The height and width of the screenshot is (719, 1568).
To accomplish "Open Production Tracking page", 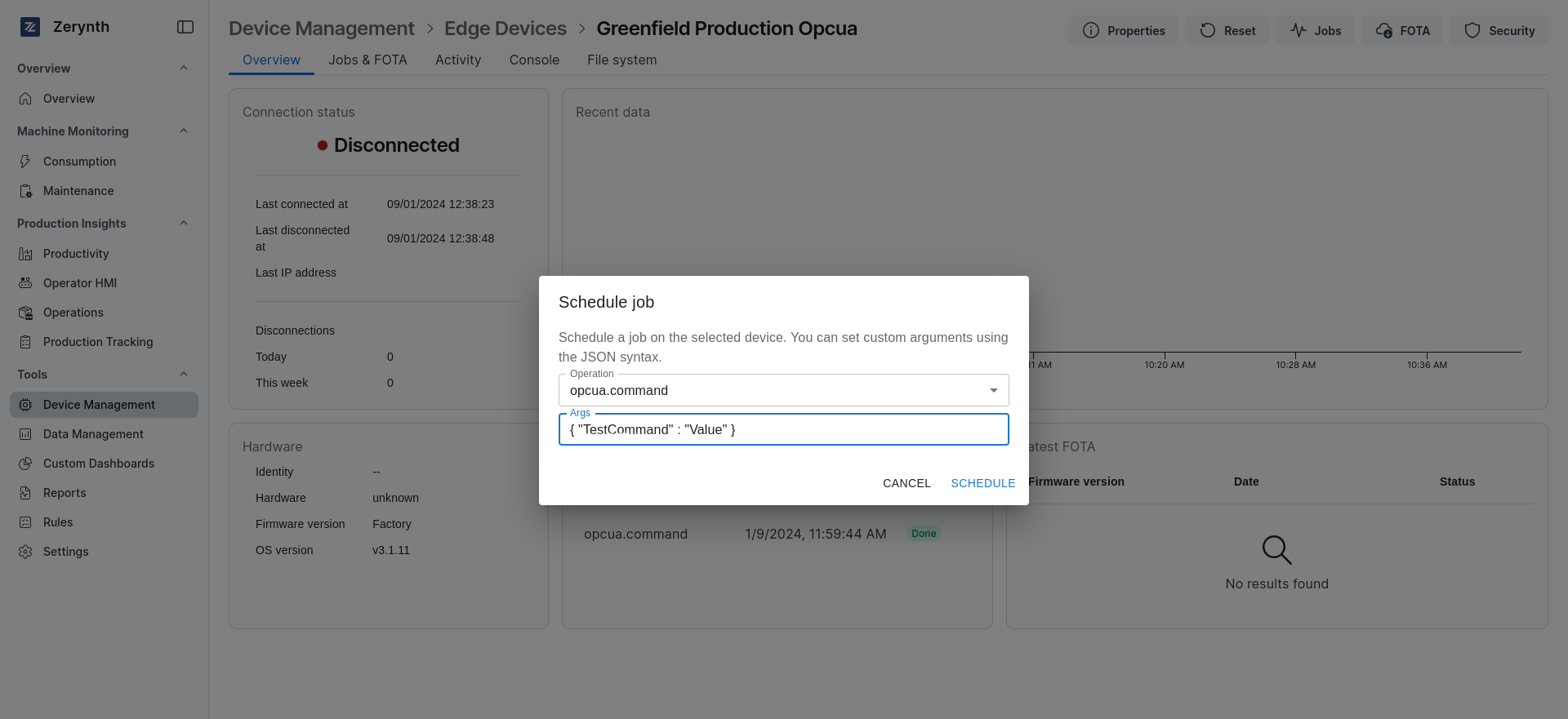I will 104,342.
